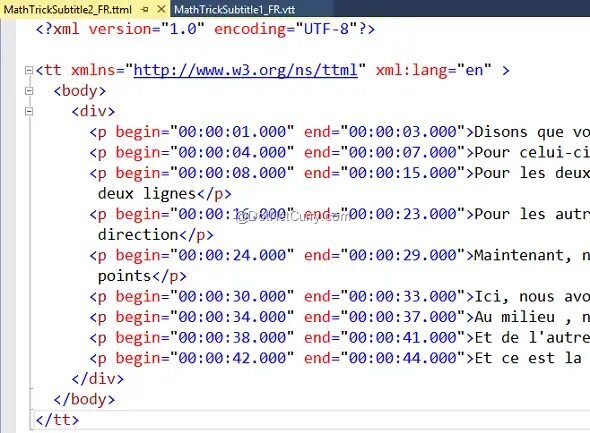Click end="00:00:03.000" value
This screenshot has width=590, height=433.
(403, 132)
